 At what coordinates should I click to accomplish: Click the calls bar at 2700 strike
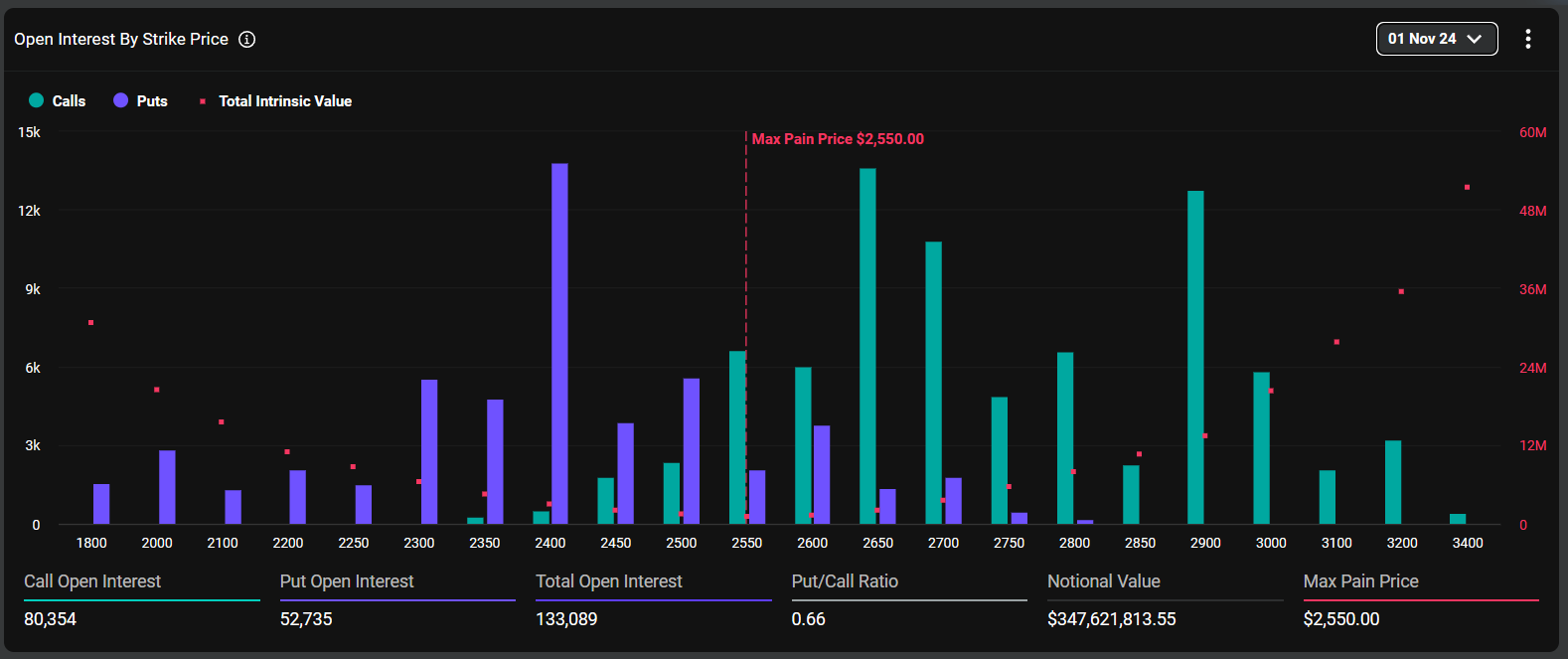933,383
